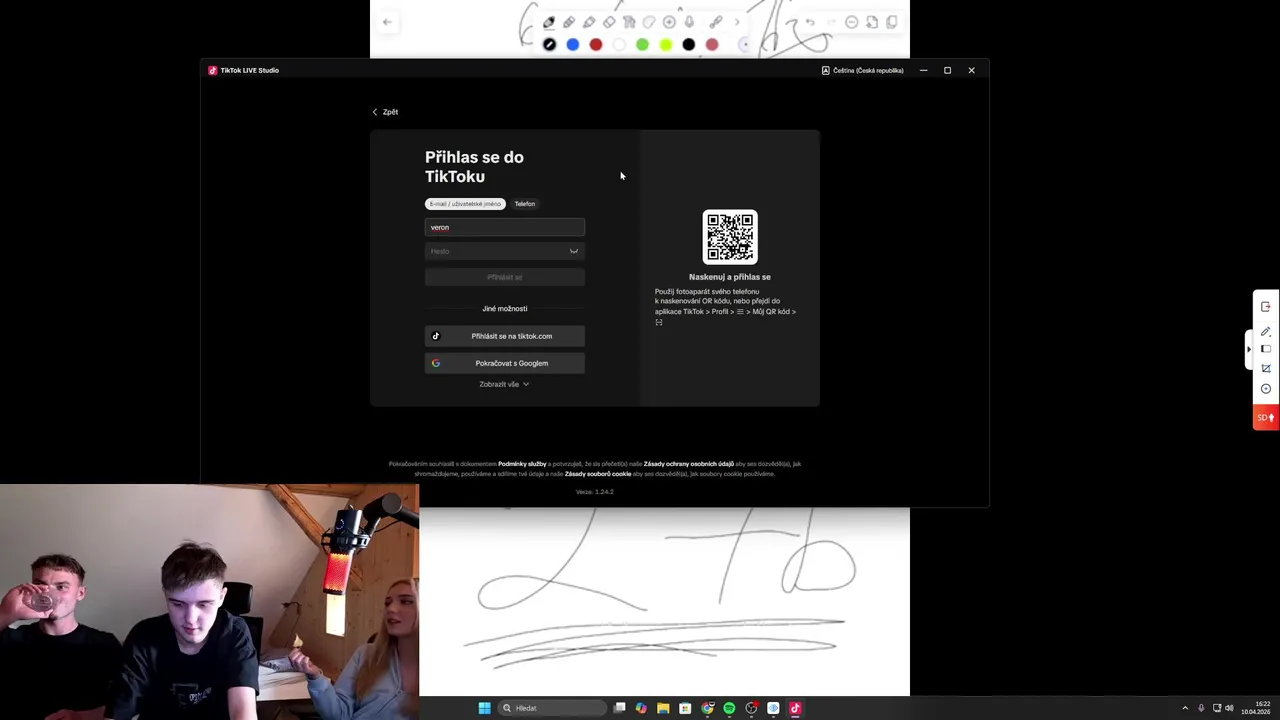Open the Windows Start menu
Viewport: 1280px width, 720px height.
[484, 708]
